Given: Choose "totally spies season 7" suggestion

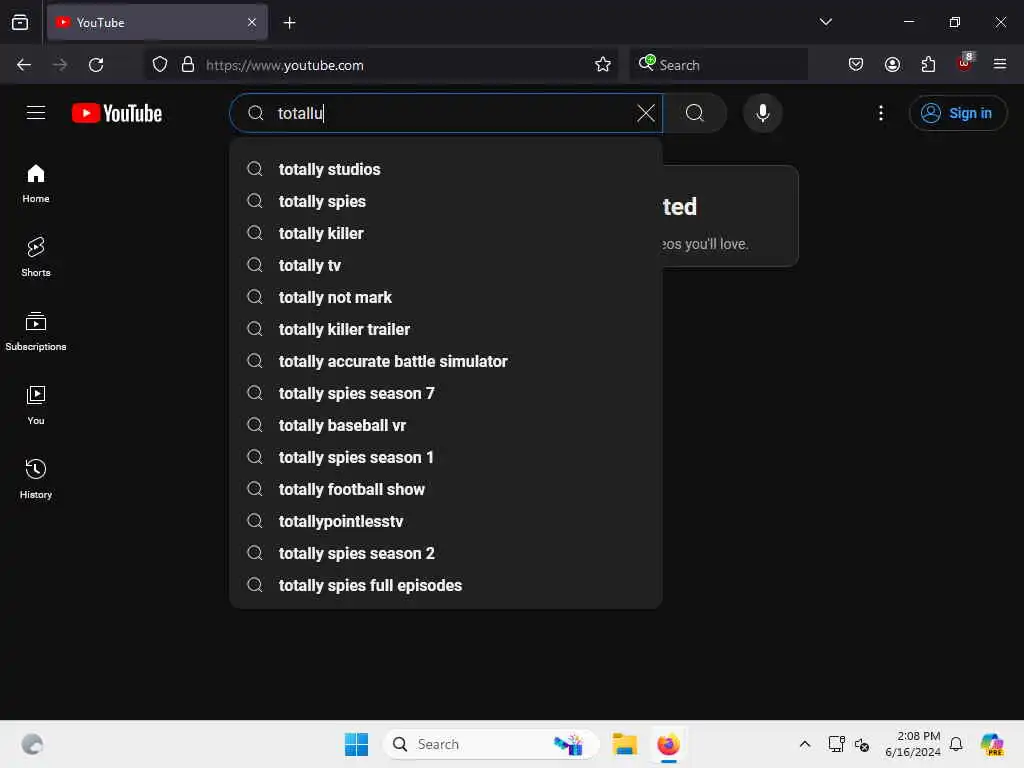Looking at the screenshot, I should point(446,393).
